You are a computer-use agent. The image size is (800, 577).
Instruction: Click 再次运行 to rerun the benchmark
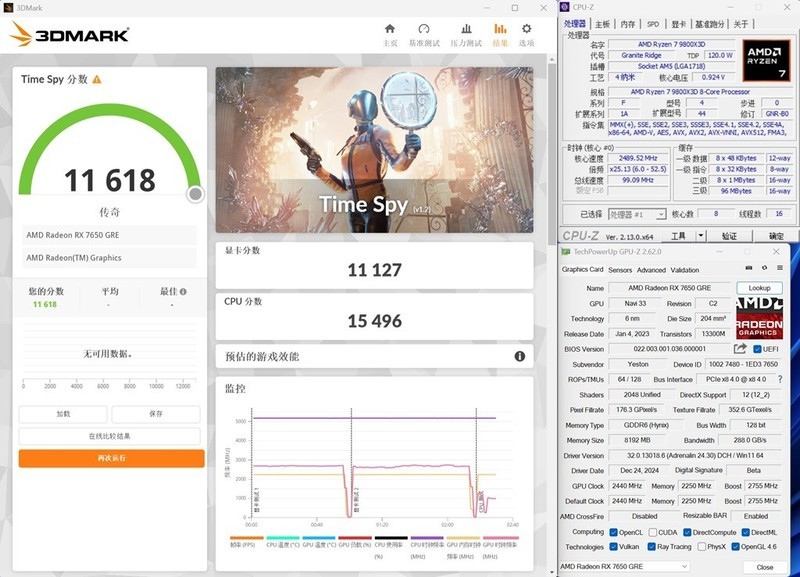(111, 458)
